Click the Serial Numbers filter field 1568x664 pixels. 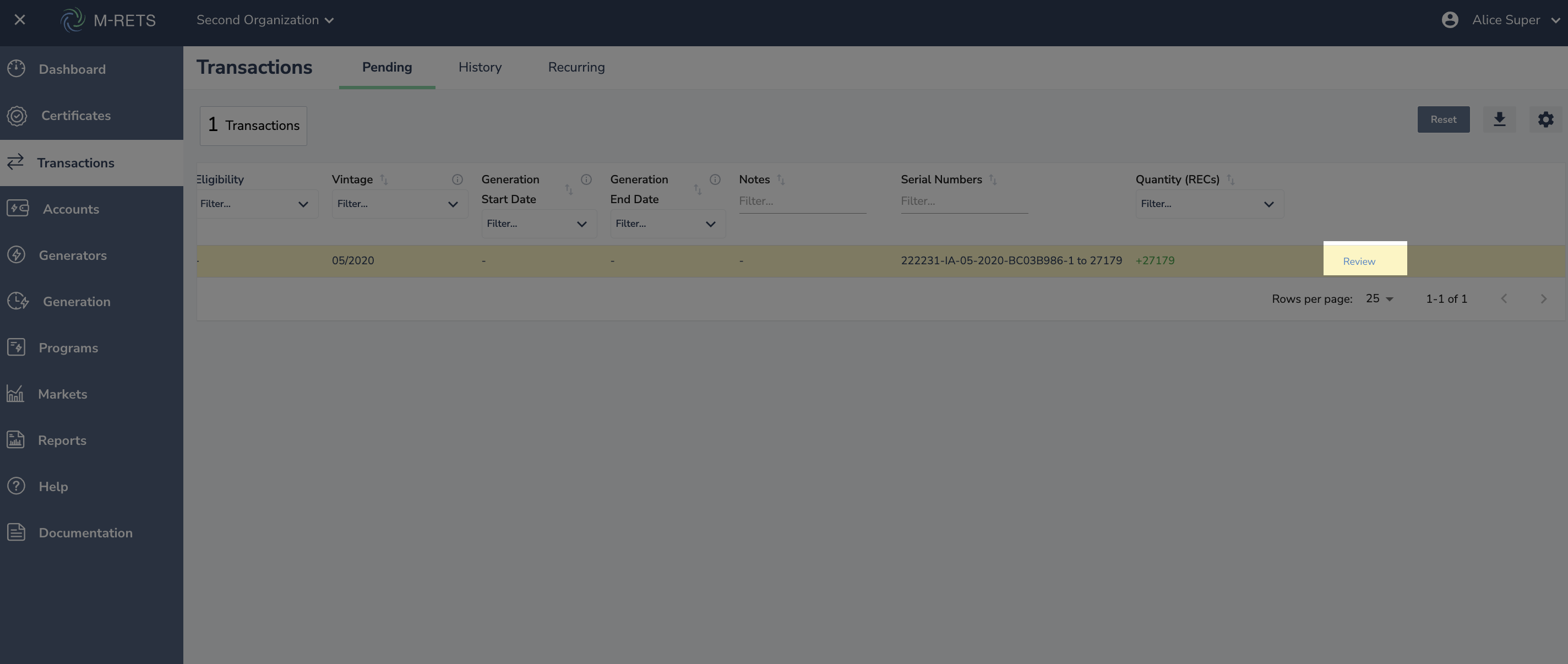tap(963, 201)
